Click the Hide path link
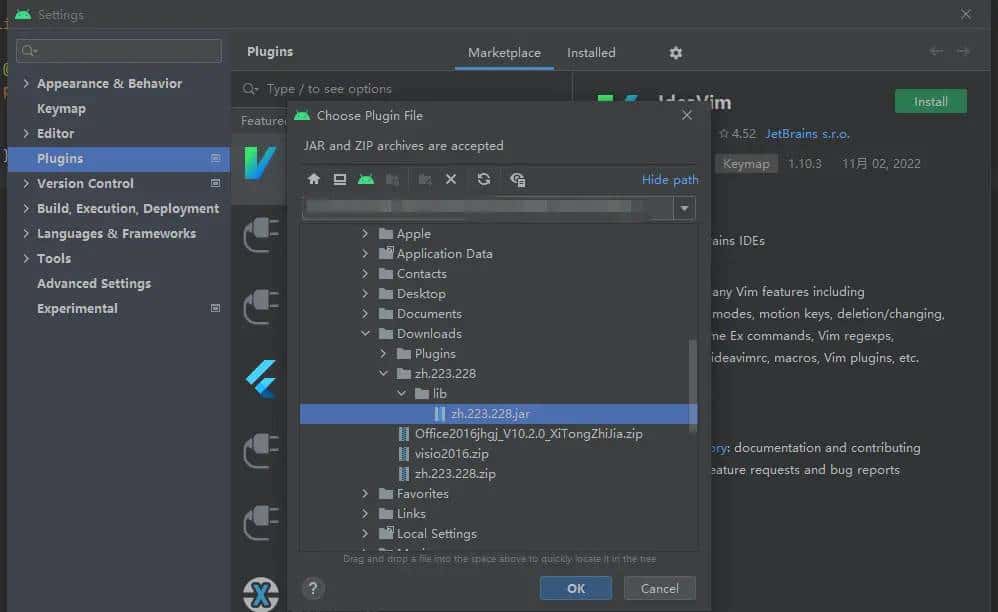The height and width of the screenshot is (612, 998). click(669, 179)
